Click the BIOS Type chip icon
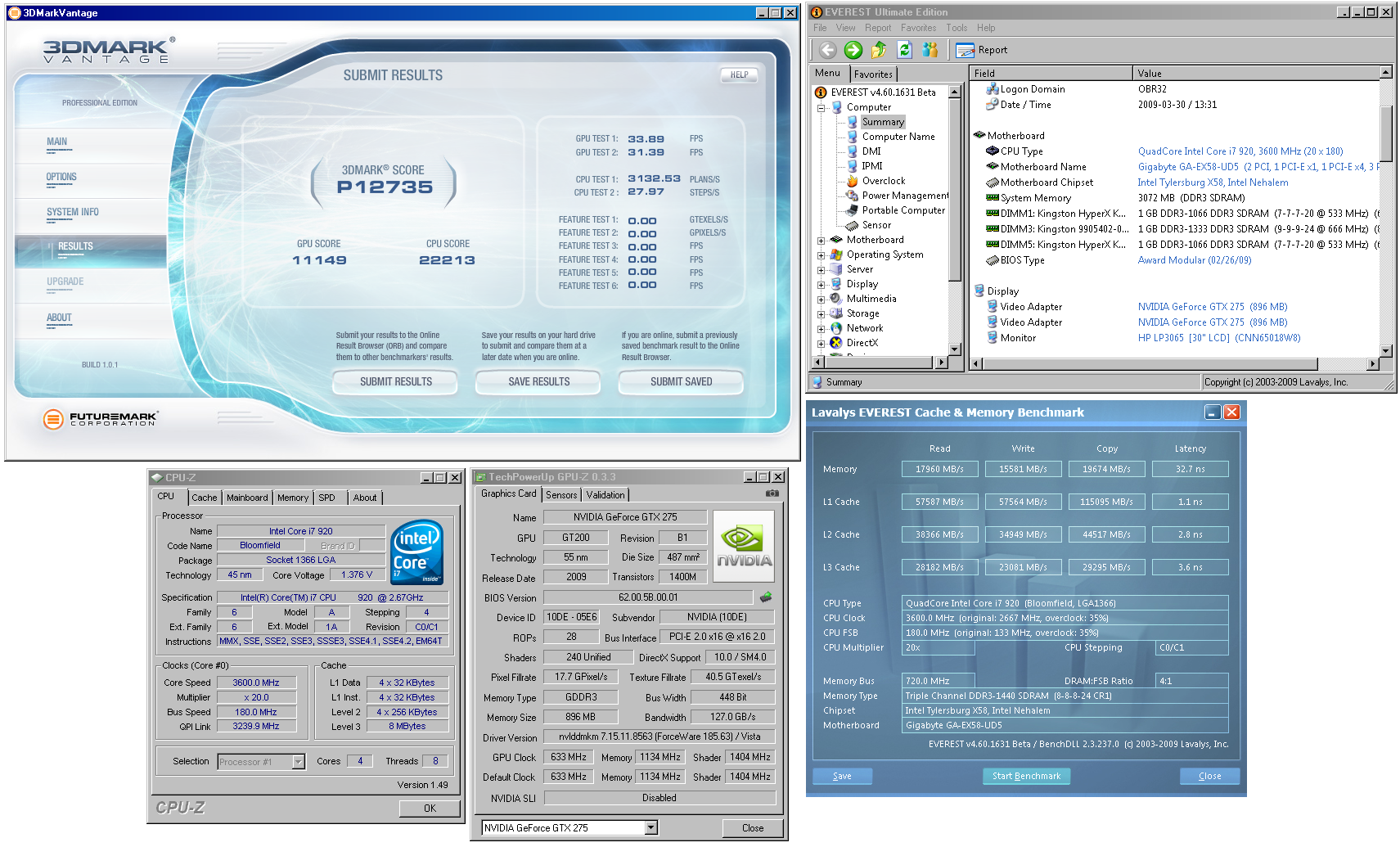Image resolution: width=1400 pixels, height=847 pixels. coord(993,260)
